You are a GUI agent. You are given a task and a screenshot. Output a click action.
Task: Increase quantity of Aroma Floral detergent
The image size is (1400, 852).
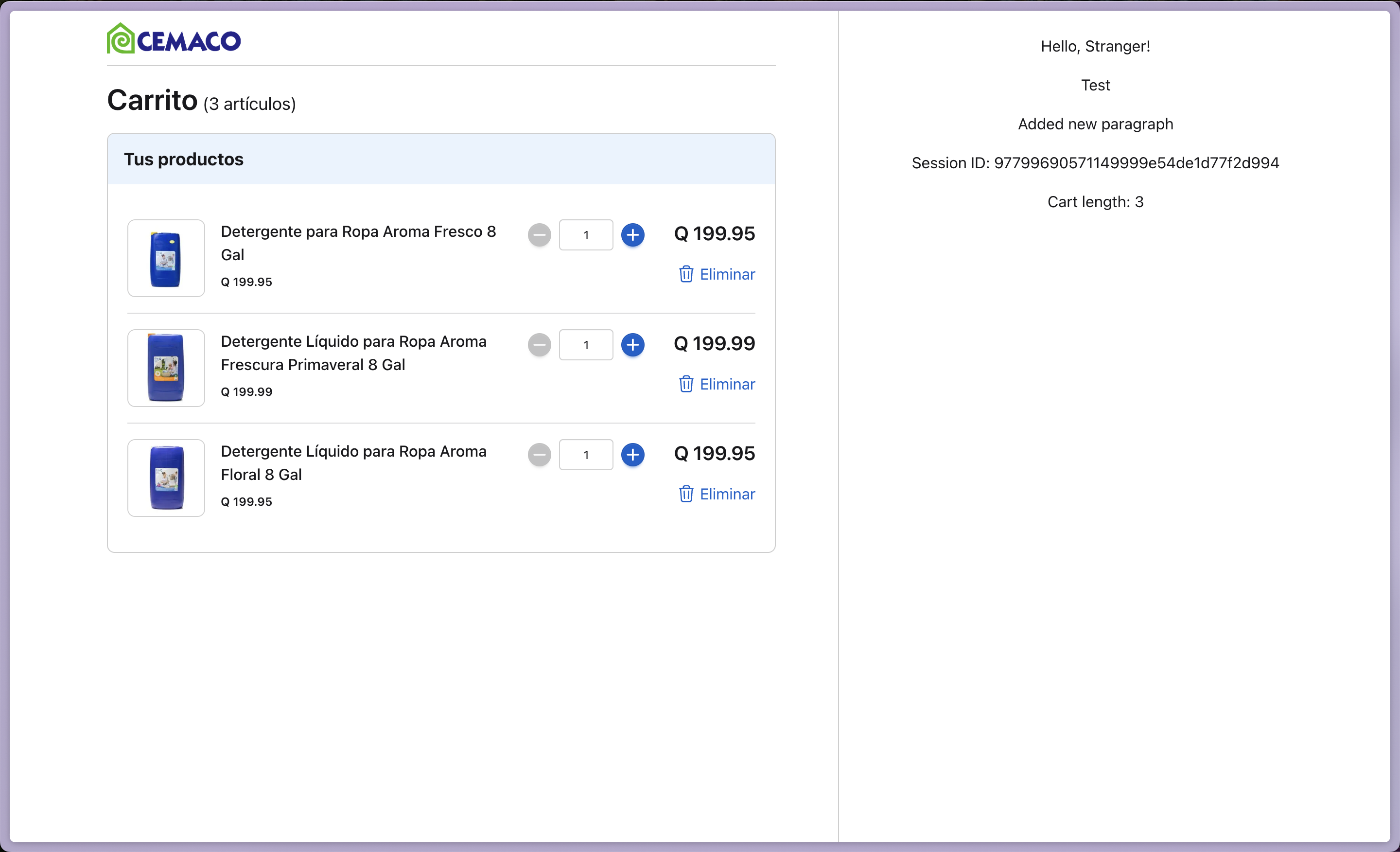coord(633,455)
